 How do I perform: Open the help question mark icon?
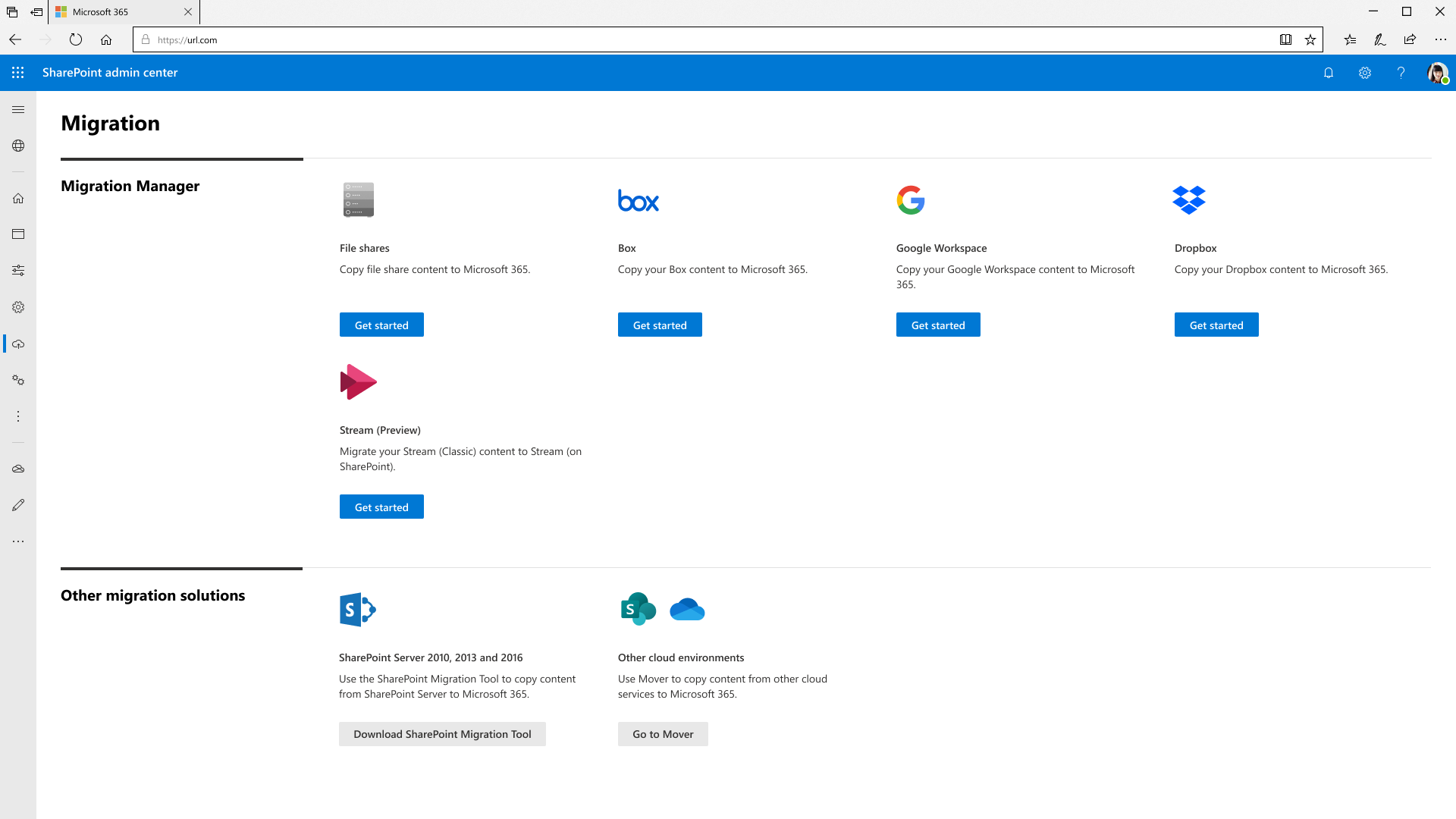pos(1401,73)
